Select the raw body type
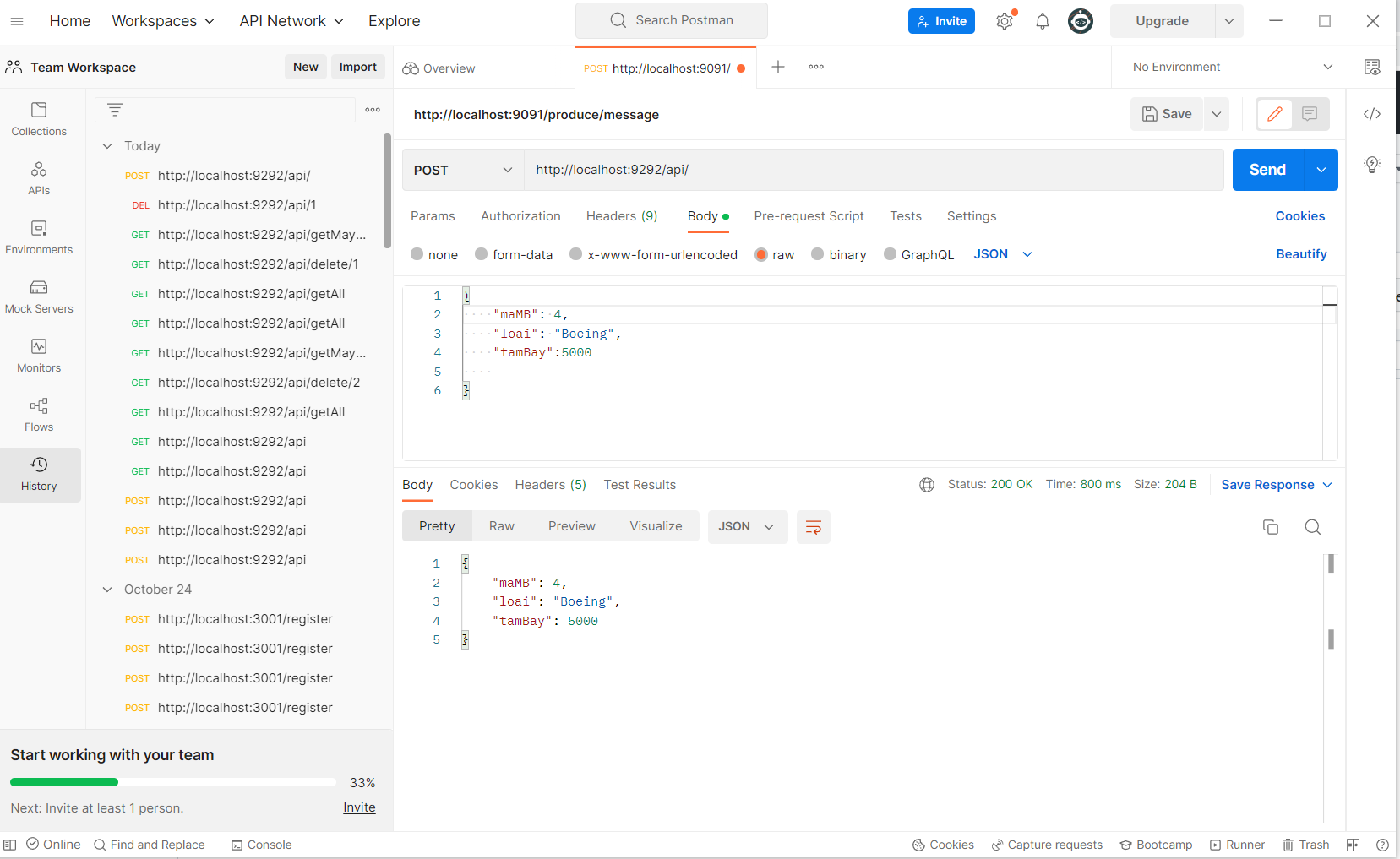The width and height of the screenshot is (1400, 859). [761, 254]
